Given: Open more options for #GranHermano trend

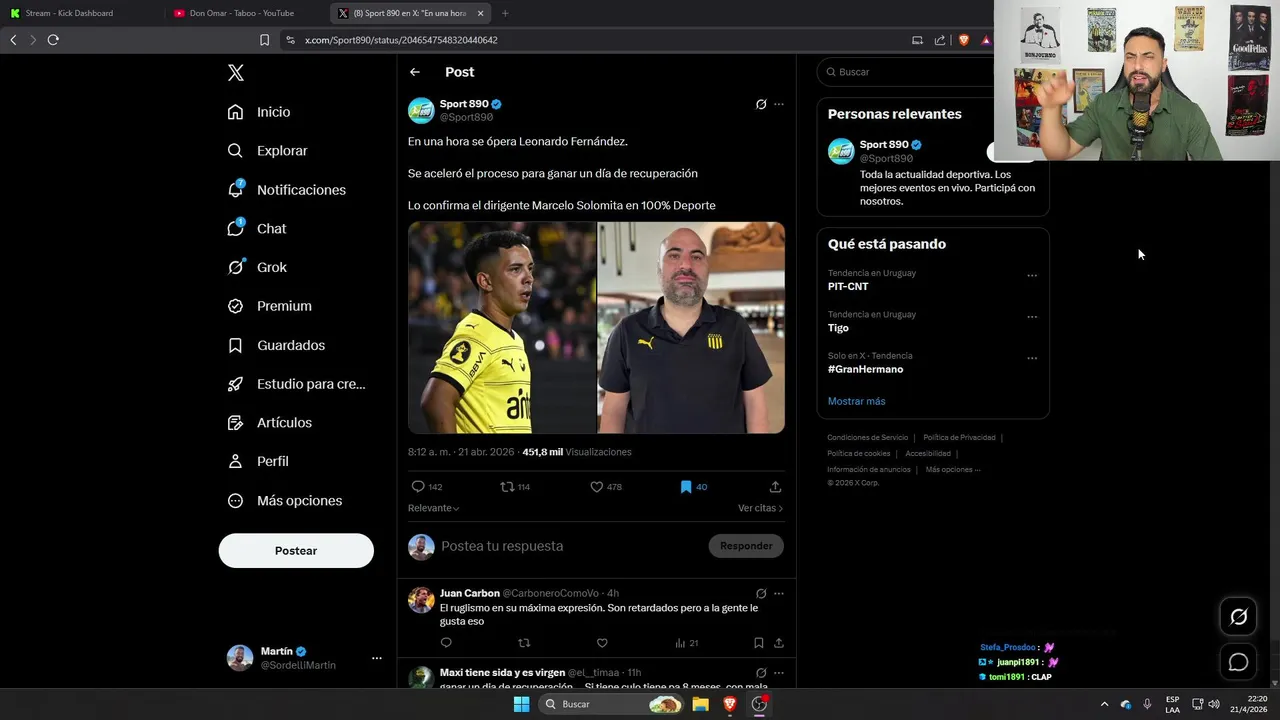Looking at the screenshot, I should tap(1032, 358).
